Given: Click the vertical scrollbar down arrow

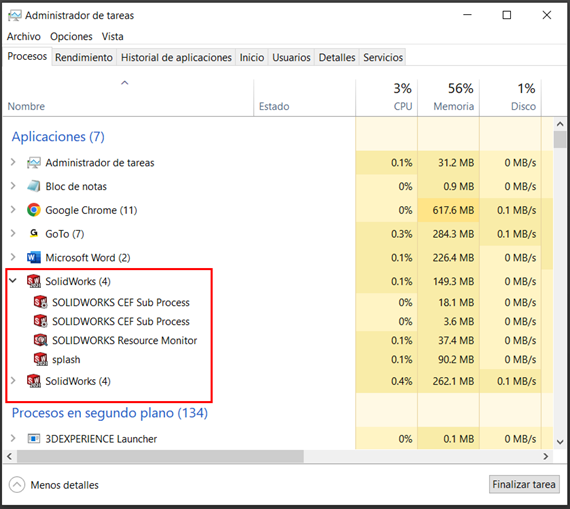Looking at the screenshot, I should (560, 442).
